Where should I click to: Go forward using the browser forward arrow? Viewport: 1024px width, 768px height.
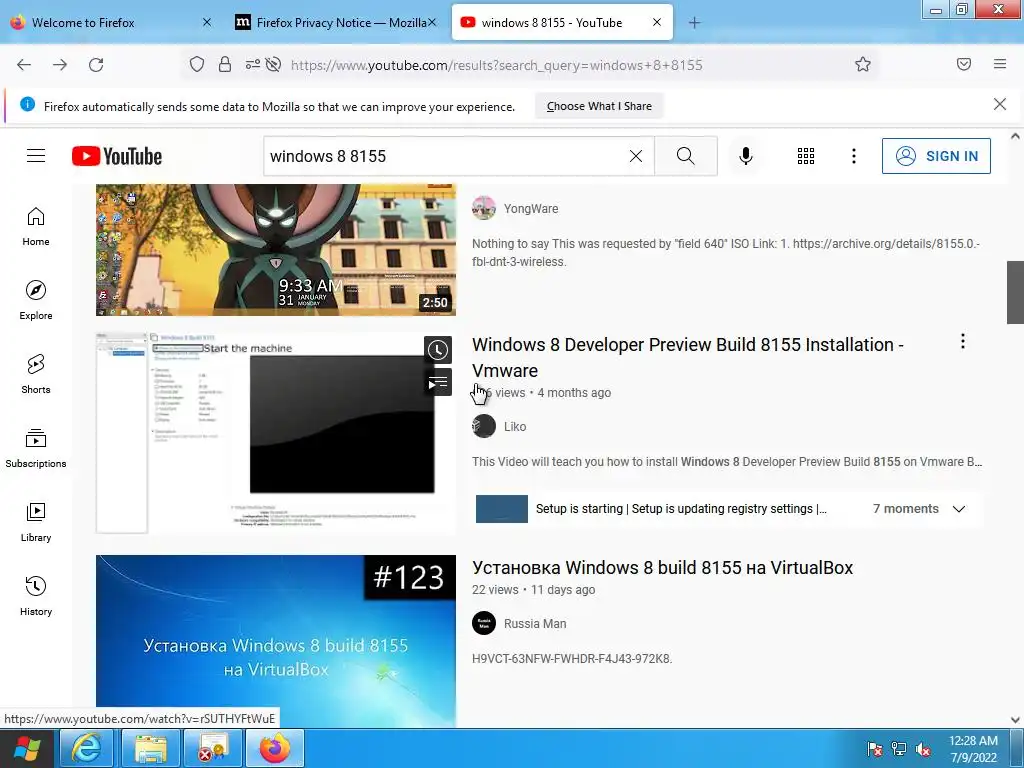60,65
